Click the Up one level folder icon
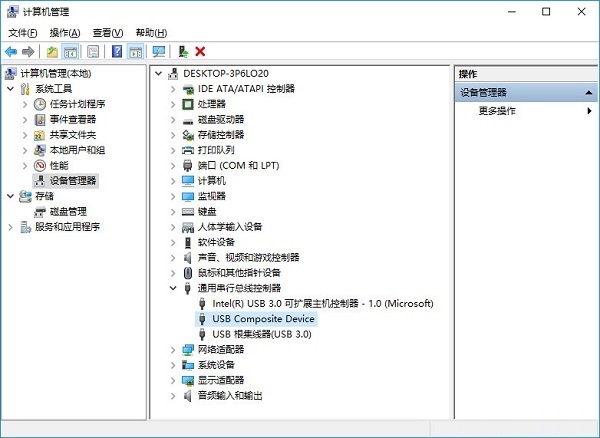The image size is (600, 438). (52, 51)
